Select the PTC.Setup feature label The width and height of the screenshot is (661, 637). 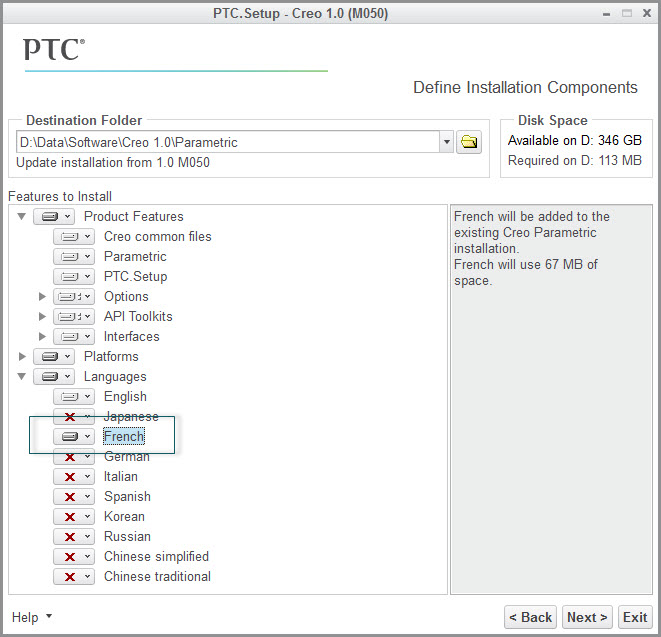point(135,277)
